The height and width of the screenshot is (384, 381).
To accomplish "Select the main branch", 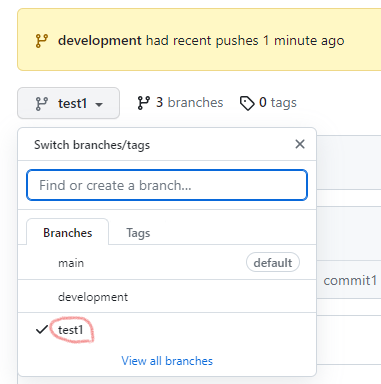I will (167, 263).
